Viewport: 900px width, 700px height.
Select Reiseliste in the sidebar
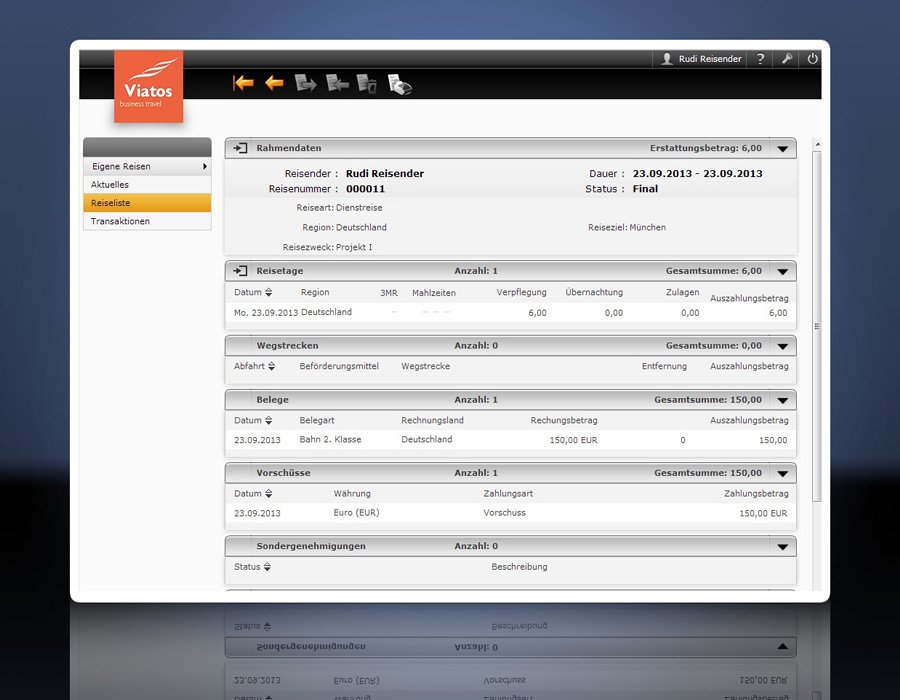(148, 203)
